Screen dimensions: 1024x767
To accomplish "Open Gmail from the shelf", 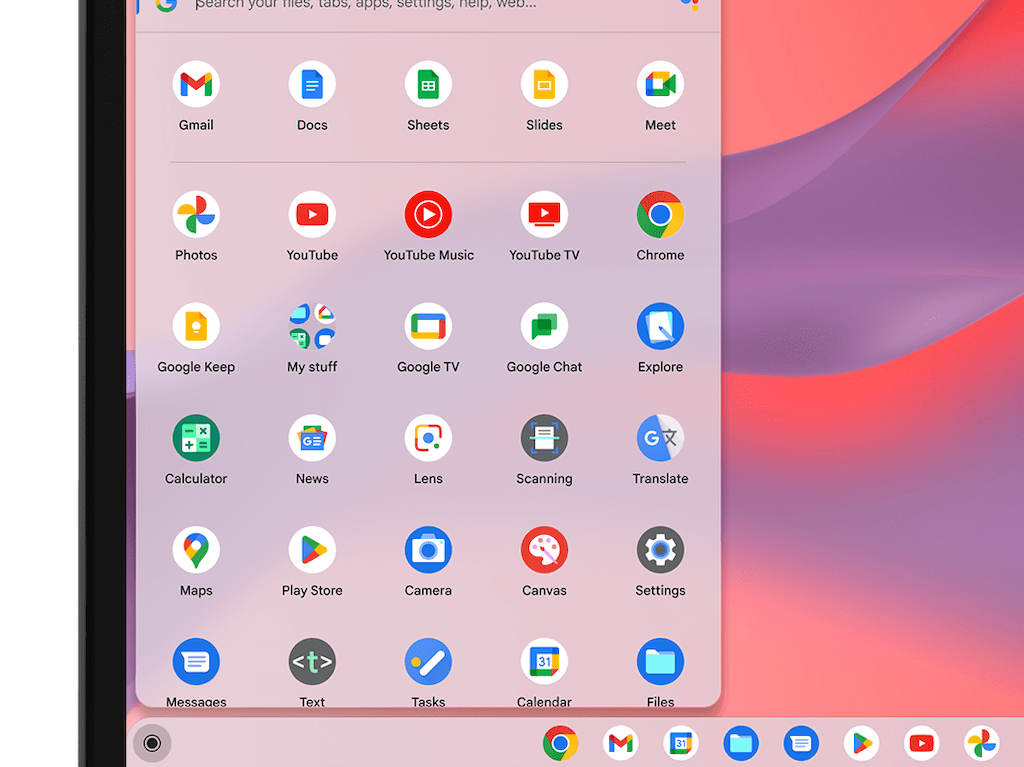I will (620, 743).
